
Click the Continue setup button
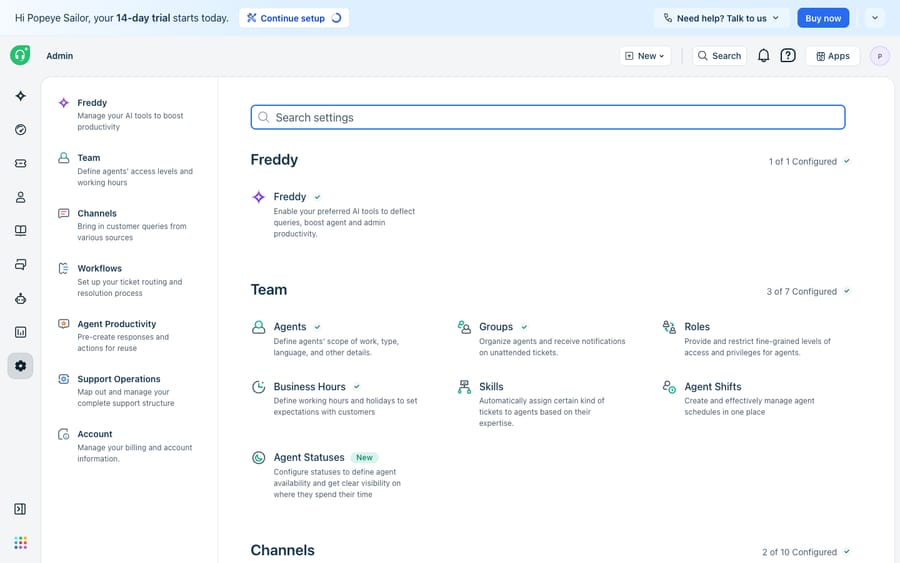tap(294, 18)
